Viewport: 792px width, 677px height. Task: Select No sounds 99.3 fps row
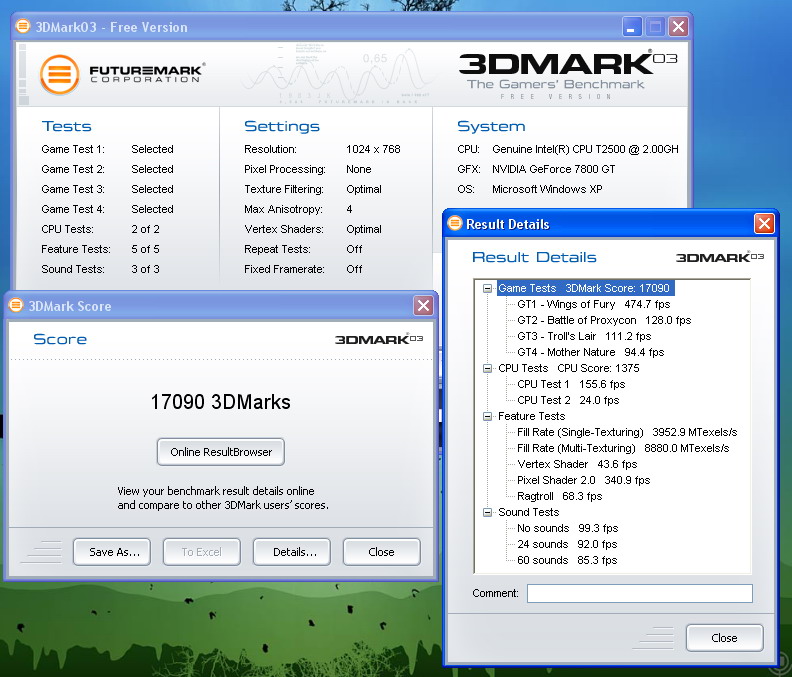tap(568, 528)
